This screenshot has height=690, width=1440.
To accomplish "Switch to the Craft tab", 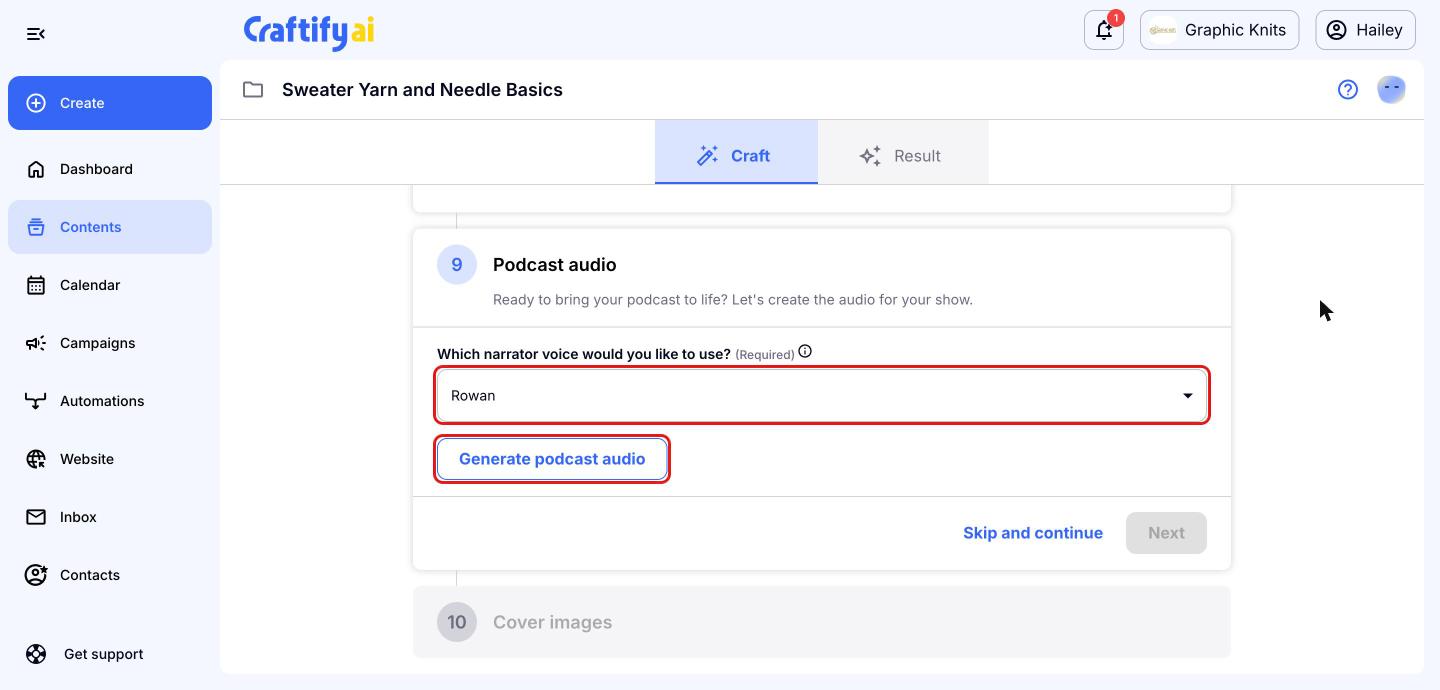I will (x=736, y=155).
